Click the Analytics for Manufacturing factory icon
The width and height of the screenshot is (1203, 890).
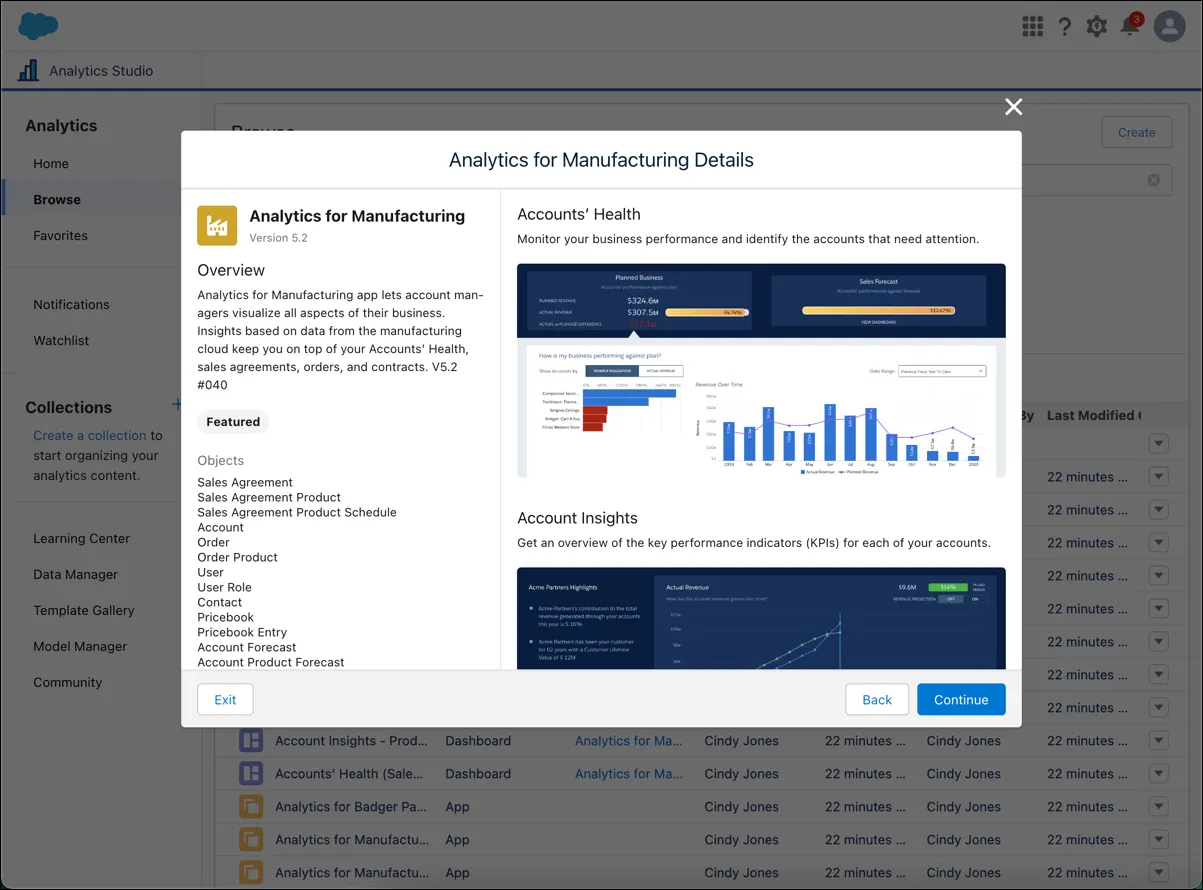point(217,225)
